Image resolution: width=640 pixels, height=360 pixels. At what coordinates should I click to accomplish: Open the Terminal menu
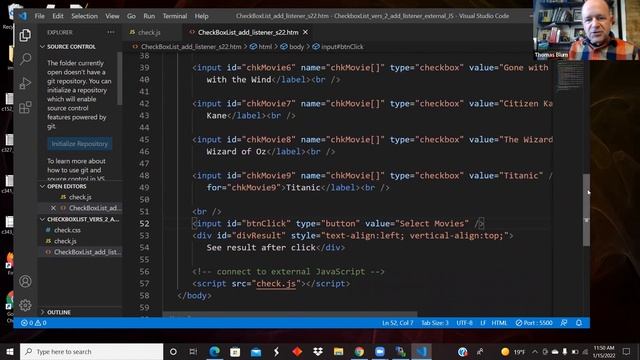pyautogui.click(x=175, y=16)
